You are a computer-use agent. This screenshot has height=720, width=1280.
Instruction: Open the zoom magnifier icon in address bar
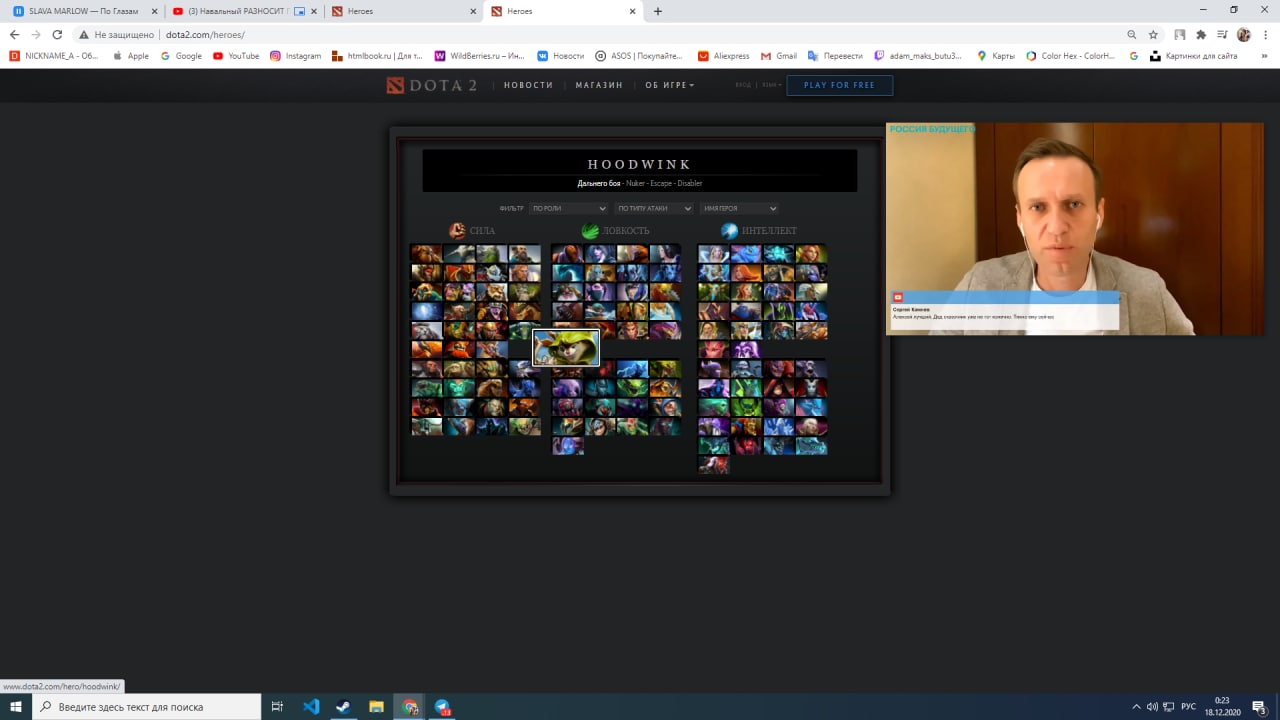[1131, 34]
